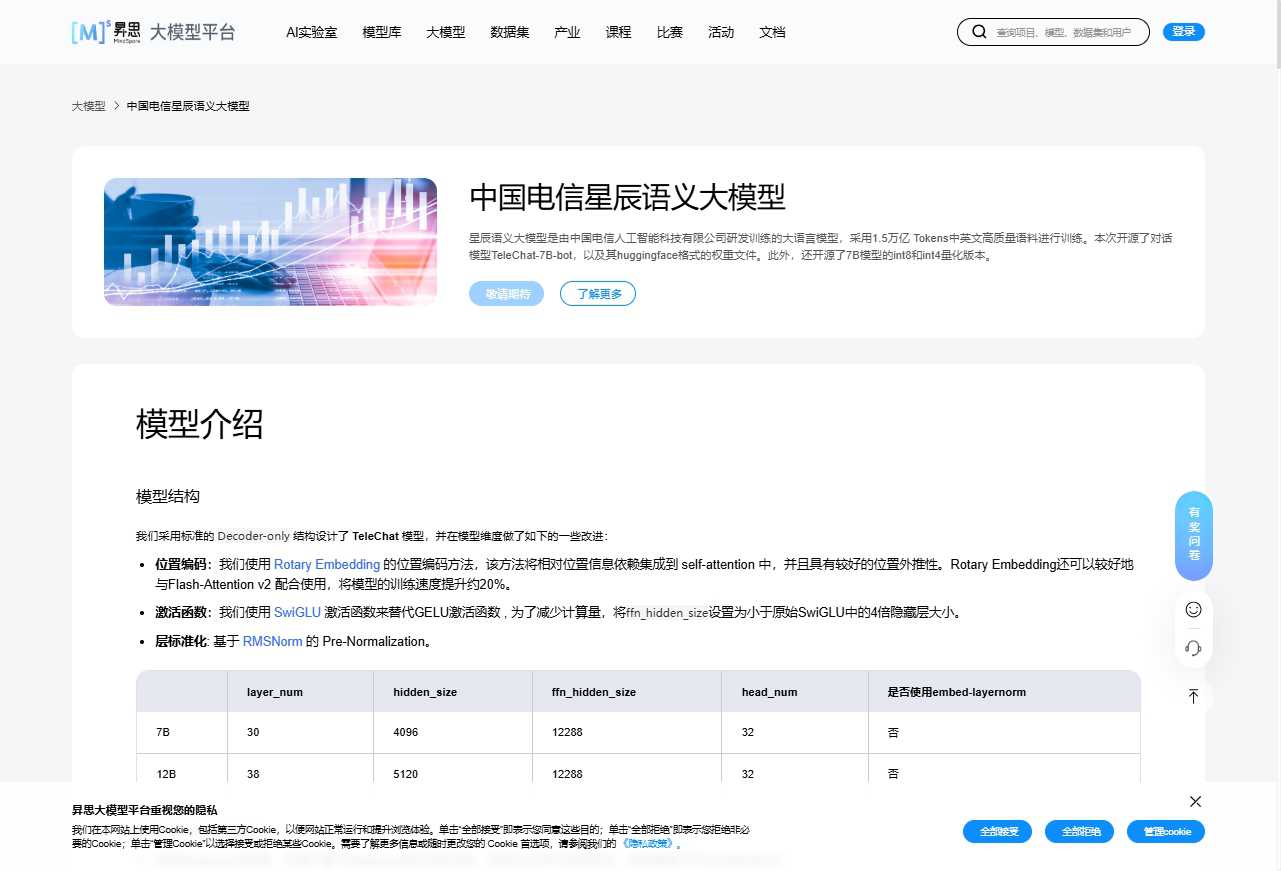Image resolution: width=1281 pixels, height=871 pixels.
Task: Click the 了解更多 button
Action: coord(598,294)
